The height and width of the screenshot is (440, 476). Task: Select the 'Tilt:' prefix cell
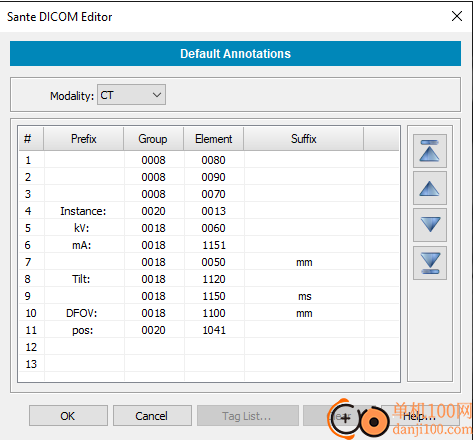click(84, 279)
